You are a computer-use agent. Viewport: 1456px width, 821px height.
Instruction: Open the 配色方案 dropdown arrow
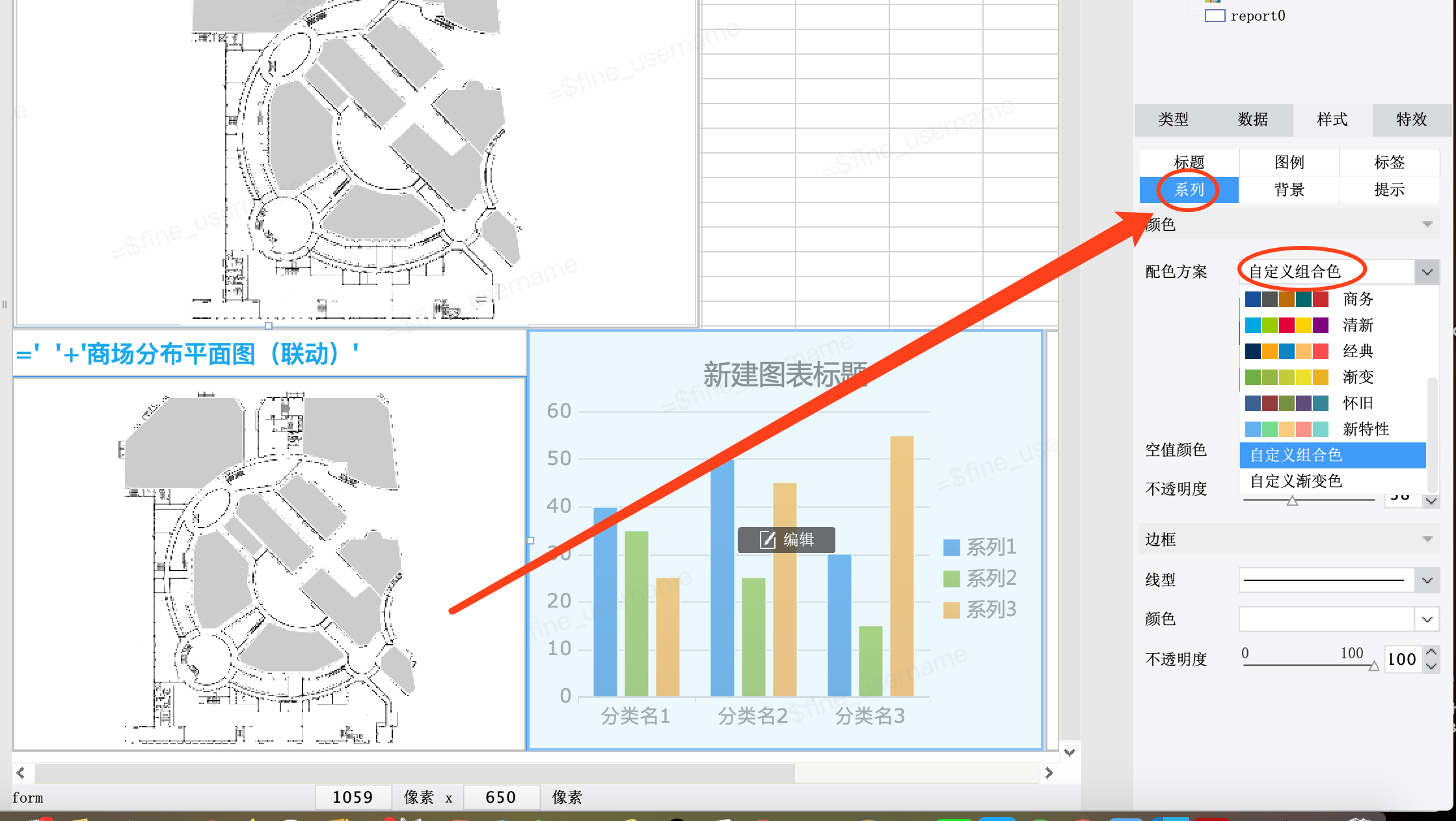click(x=1427, y=272)
